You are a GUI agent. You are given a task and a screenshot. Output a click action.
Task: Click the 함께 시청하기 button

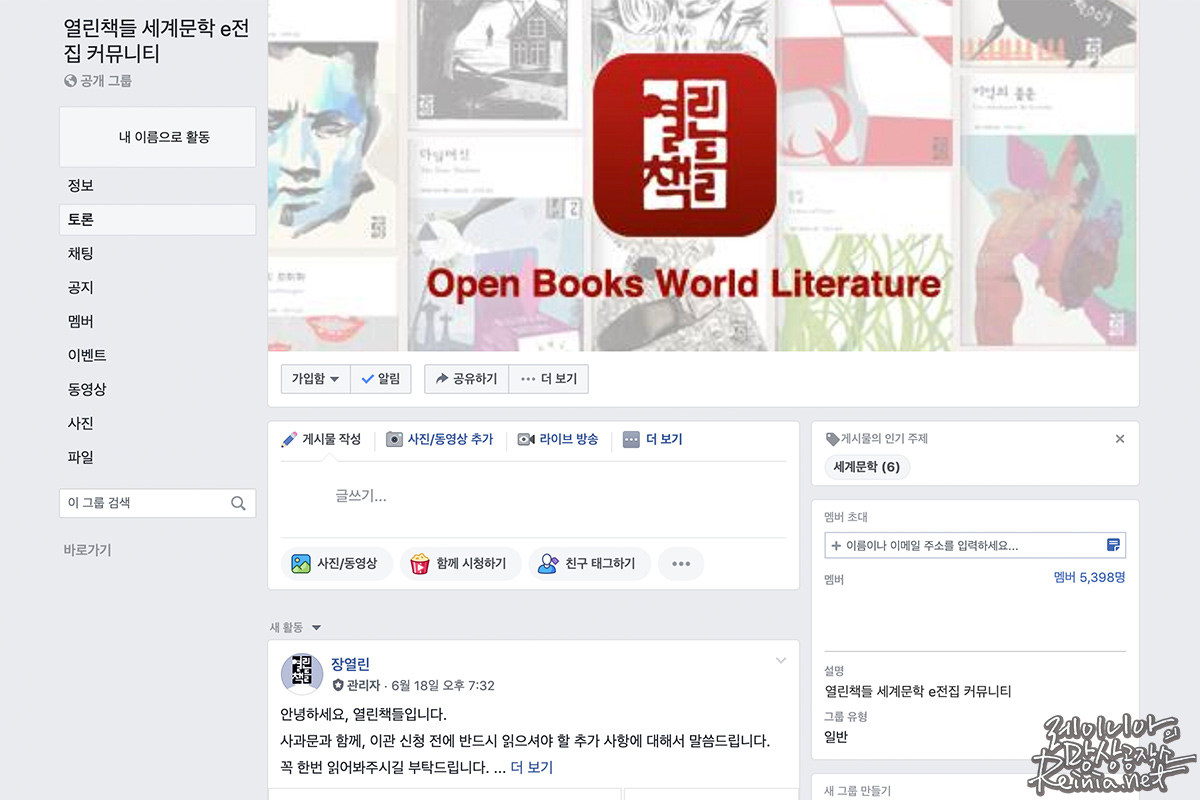[460, 564]
